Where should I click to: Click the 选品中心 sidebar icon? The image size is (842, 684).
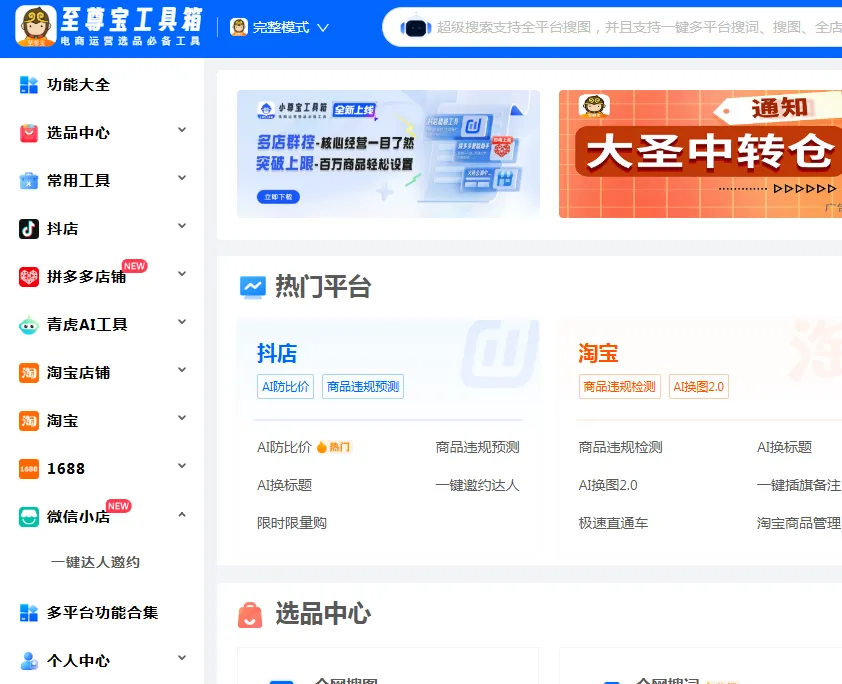click(28, 133)
